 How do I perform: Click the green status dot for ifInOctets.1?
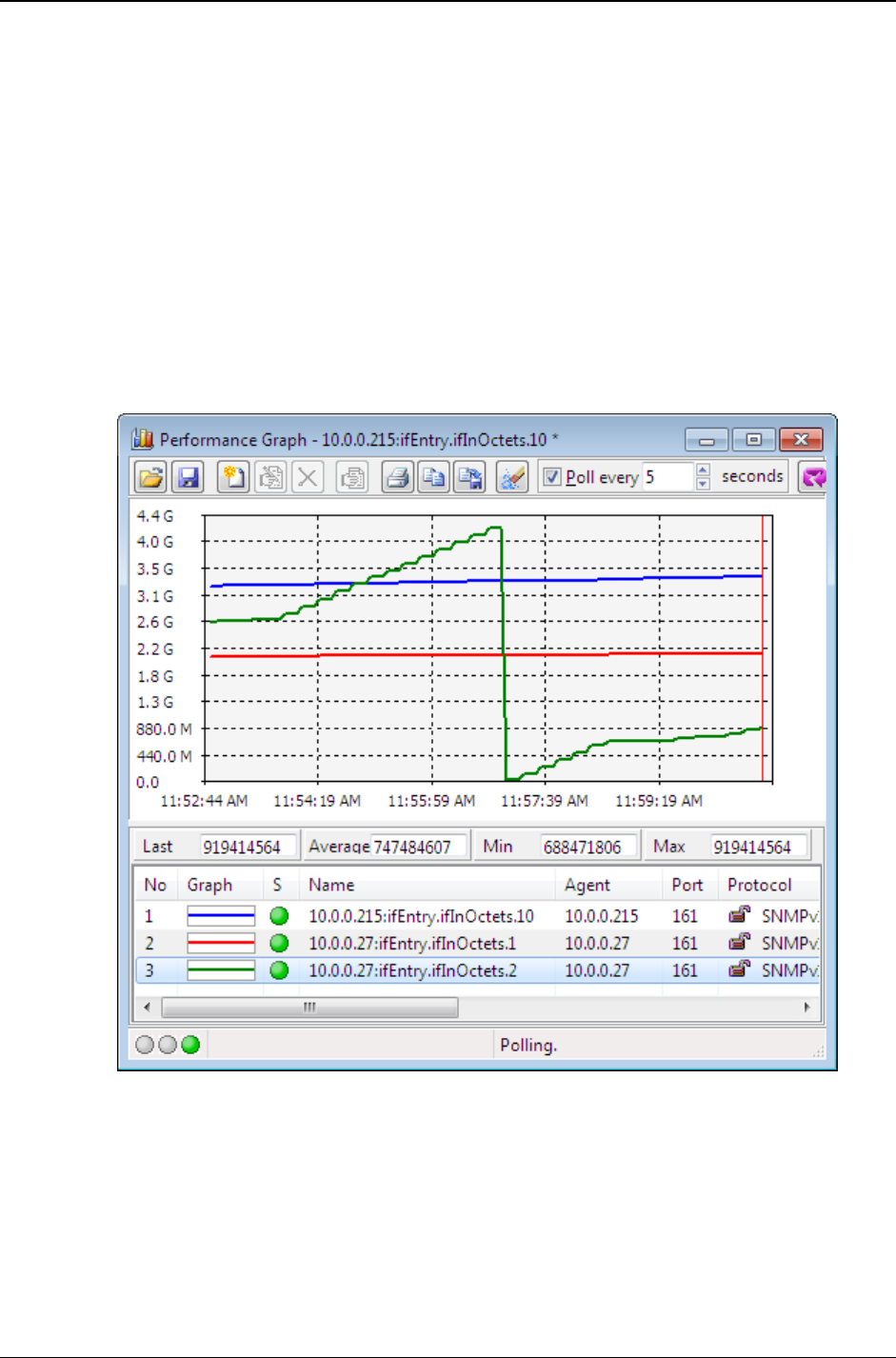tap(279, 944)
